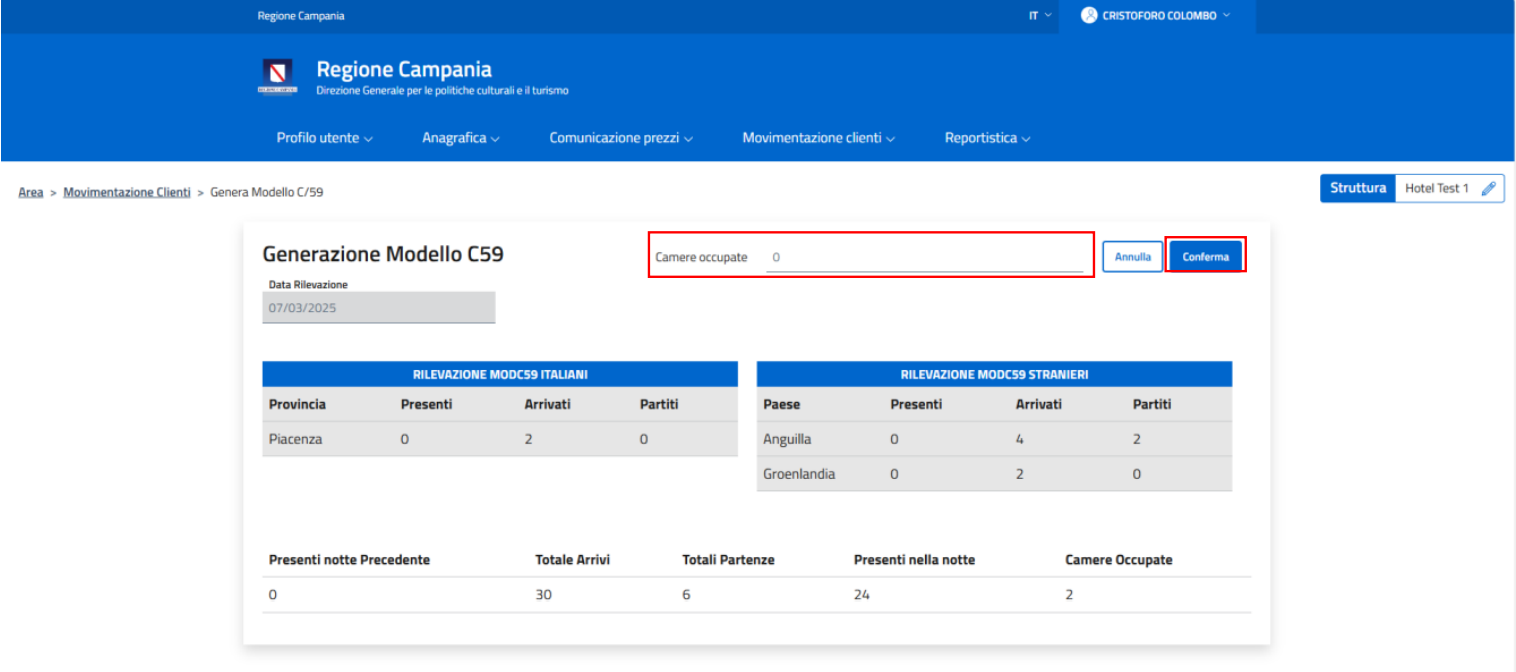The height and width of the screenshot is (672, 1516).
Task: Click the Paese column header
Action: pyautogui.click(x=782, y=404)
